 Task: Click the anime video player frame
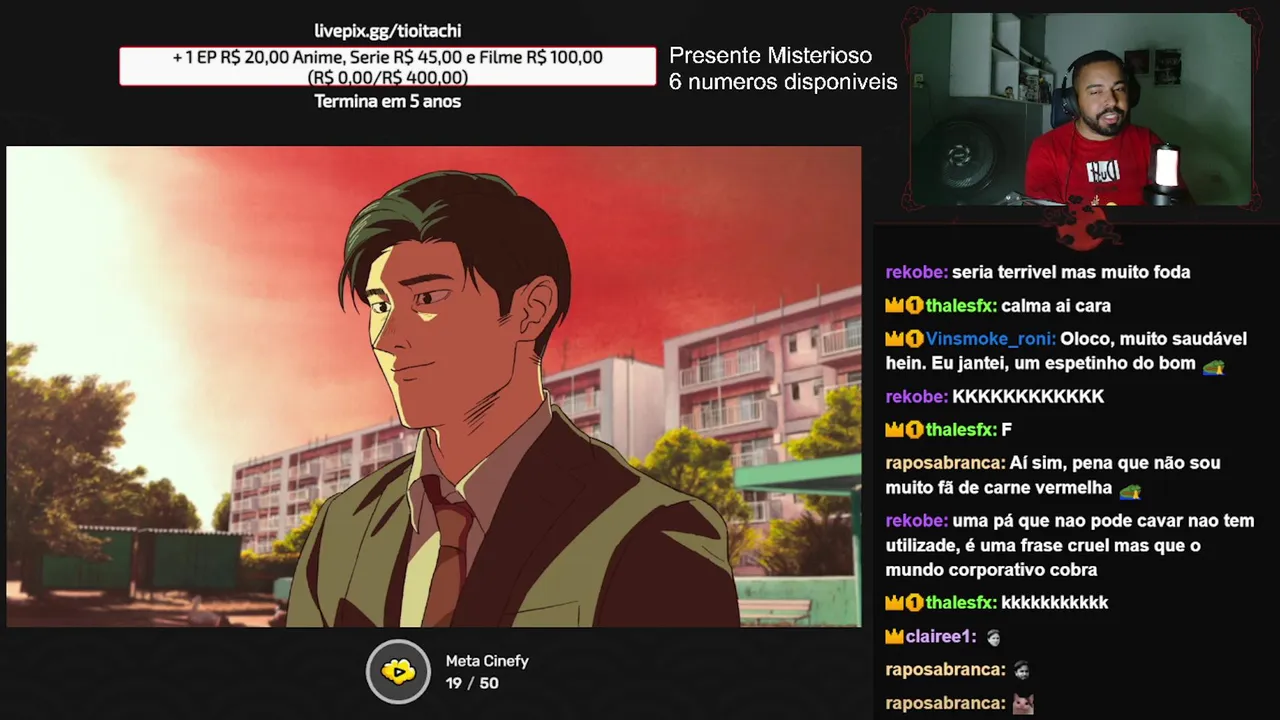pyautogui.click(x=434, y=387)
